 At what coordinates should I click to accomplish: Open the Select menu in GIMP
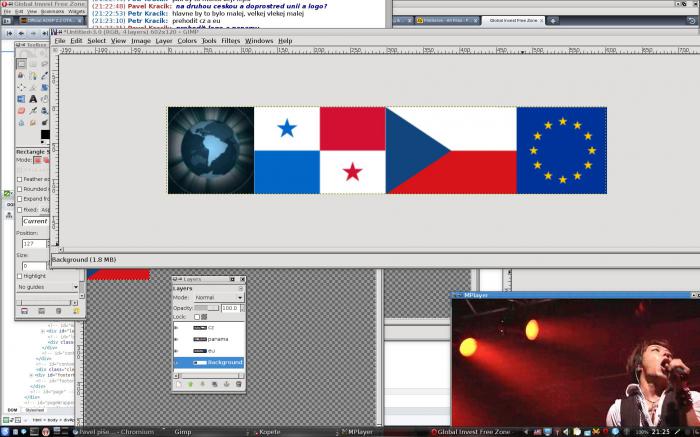[x=96, y=41]
